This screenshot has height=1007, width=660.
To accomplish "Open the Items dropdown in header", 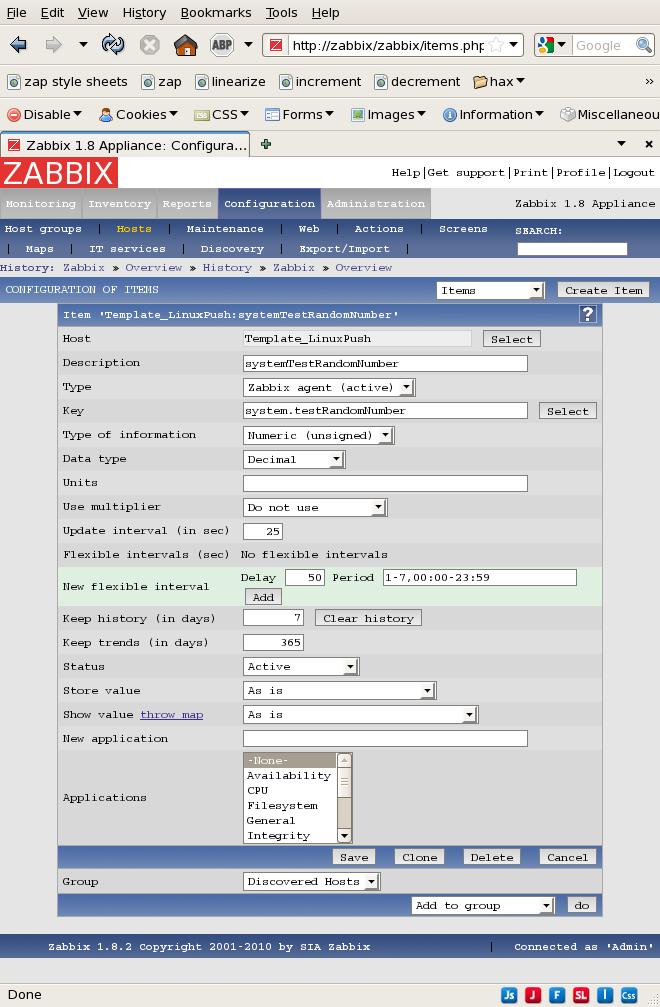I will coord(491,290).
